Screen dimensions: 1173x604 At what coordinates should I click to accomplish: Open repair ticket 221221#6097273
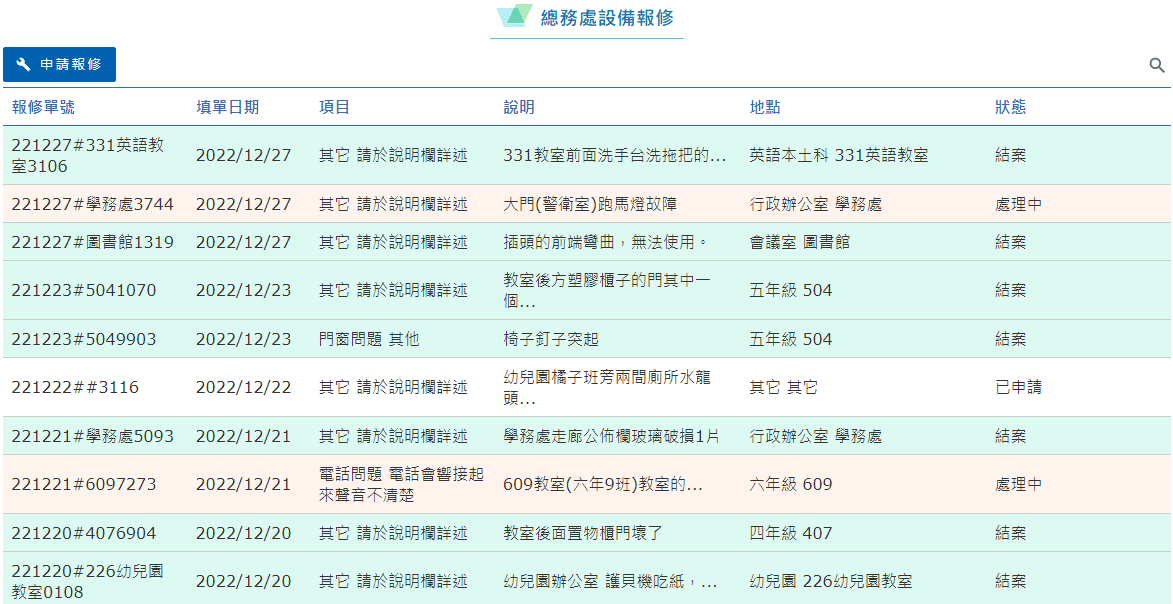(x=84, y=484)
